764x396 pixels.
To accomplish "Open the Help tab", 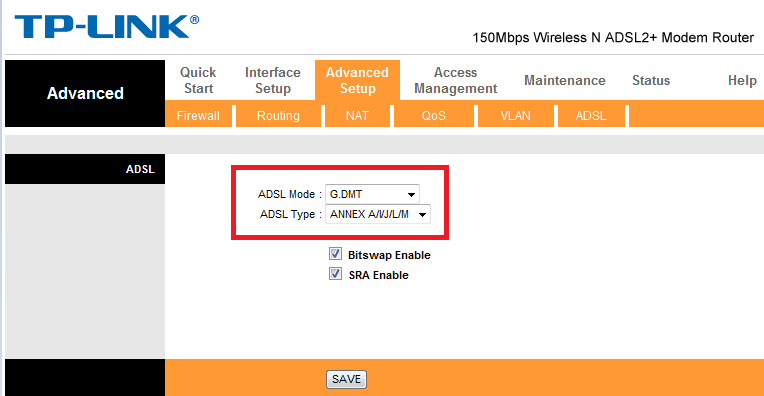I will [742, 80].
